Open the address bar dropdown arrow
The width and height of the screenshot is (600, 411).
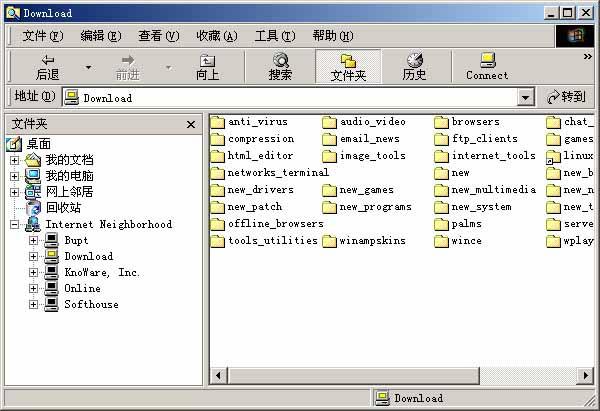(x=526, y=98)
